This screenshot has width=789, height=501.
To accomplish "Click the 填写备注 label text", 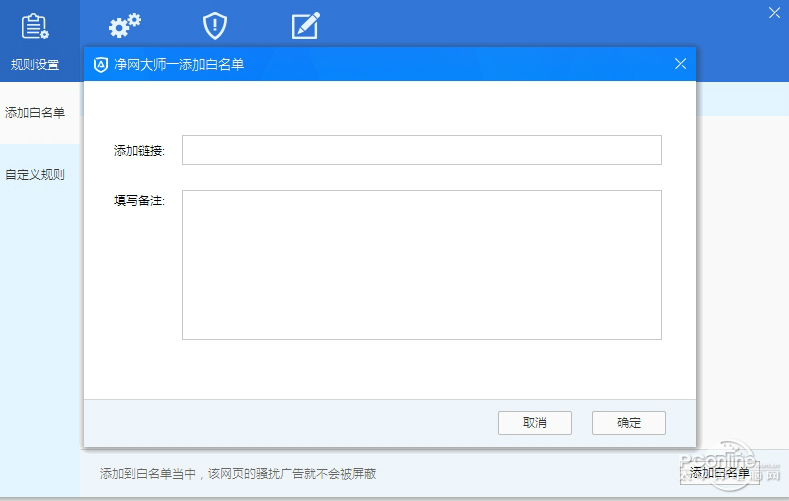I will tap(139, 201).
